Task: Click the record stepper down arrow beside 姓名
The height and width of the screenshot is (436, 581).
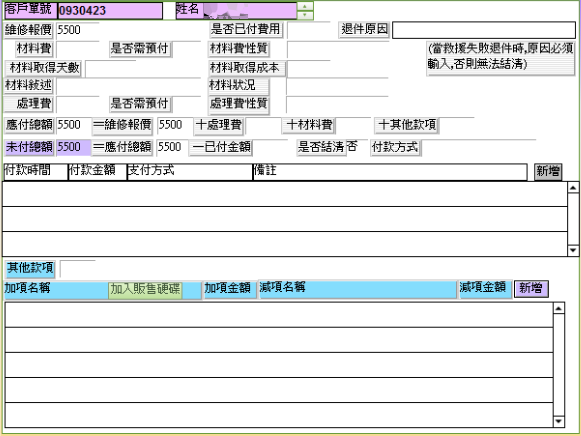Action: pyautogui.click(x=305, y=15)
